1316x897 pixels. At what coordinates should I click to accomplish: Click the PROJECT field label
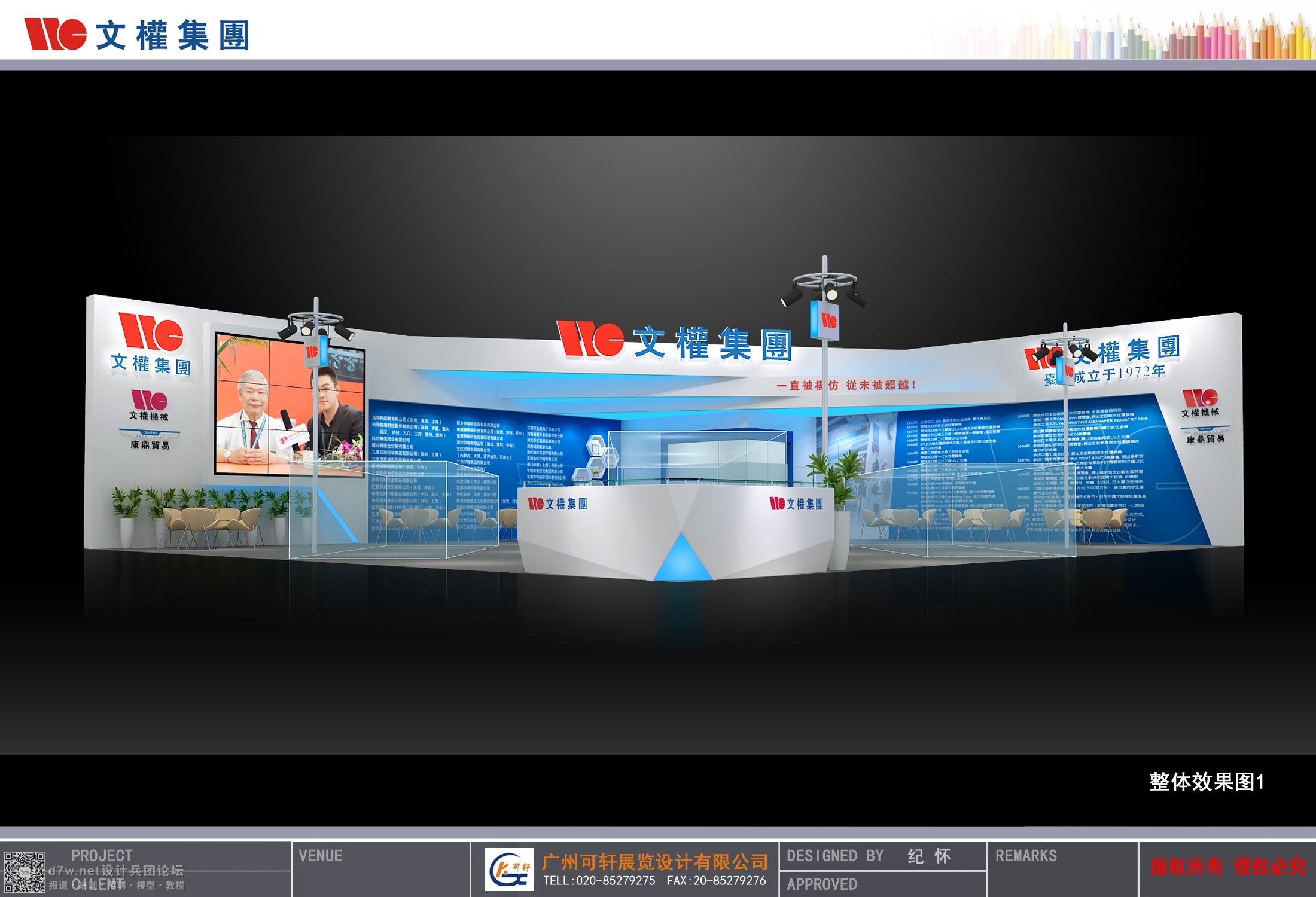tap(102, 856)
